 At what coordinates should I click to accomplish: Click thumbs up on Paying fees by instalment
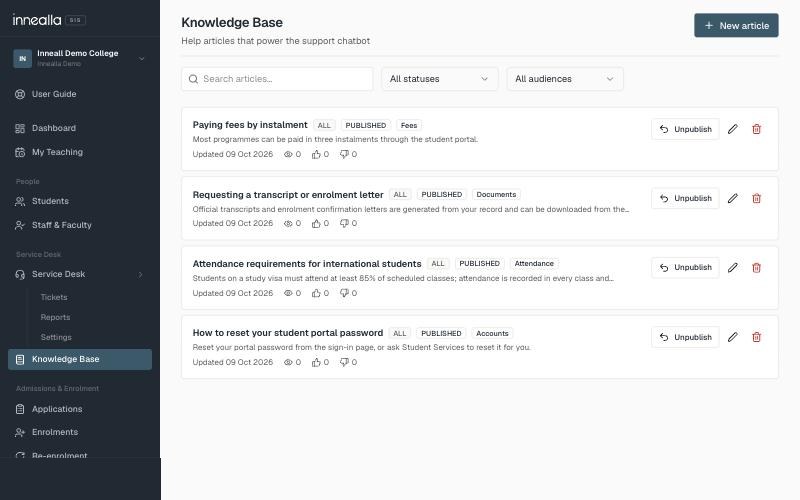(x=316, y=154)
